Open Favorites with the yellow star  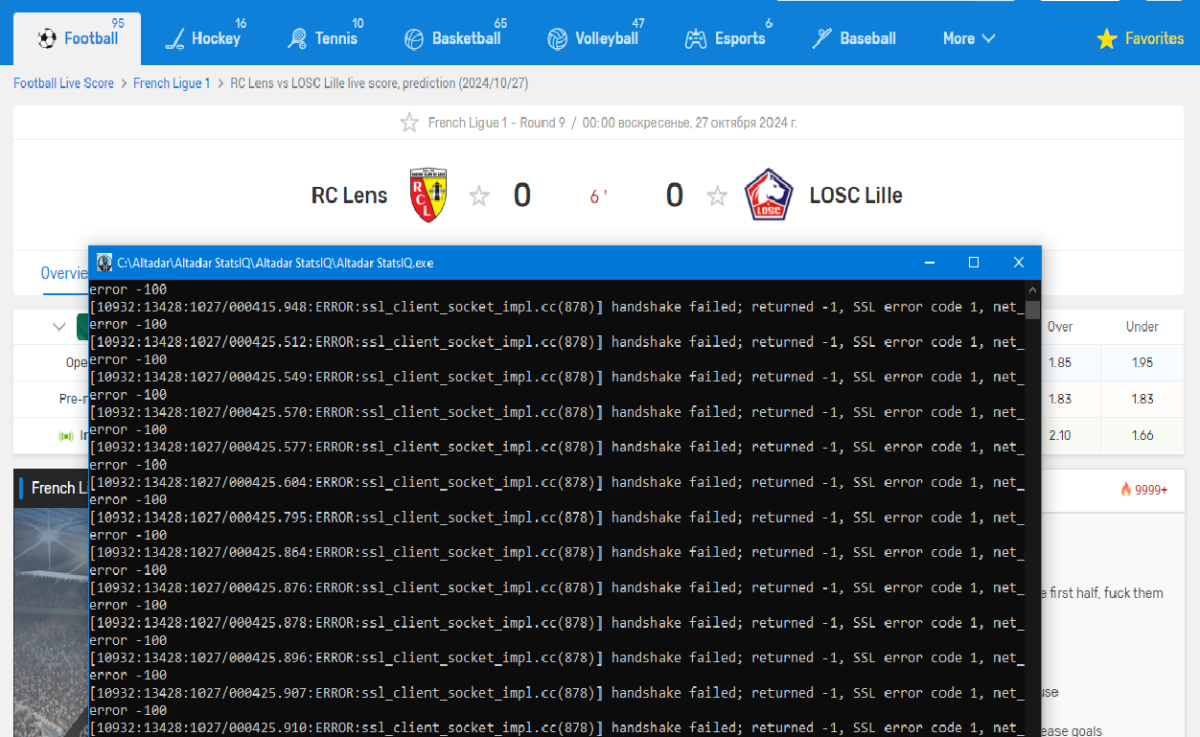(1140, 39)
